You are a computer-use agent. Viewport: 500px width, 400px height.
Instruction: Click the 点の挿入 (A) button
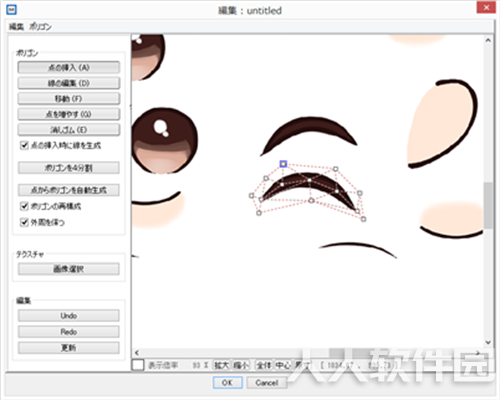point(69,67)
